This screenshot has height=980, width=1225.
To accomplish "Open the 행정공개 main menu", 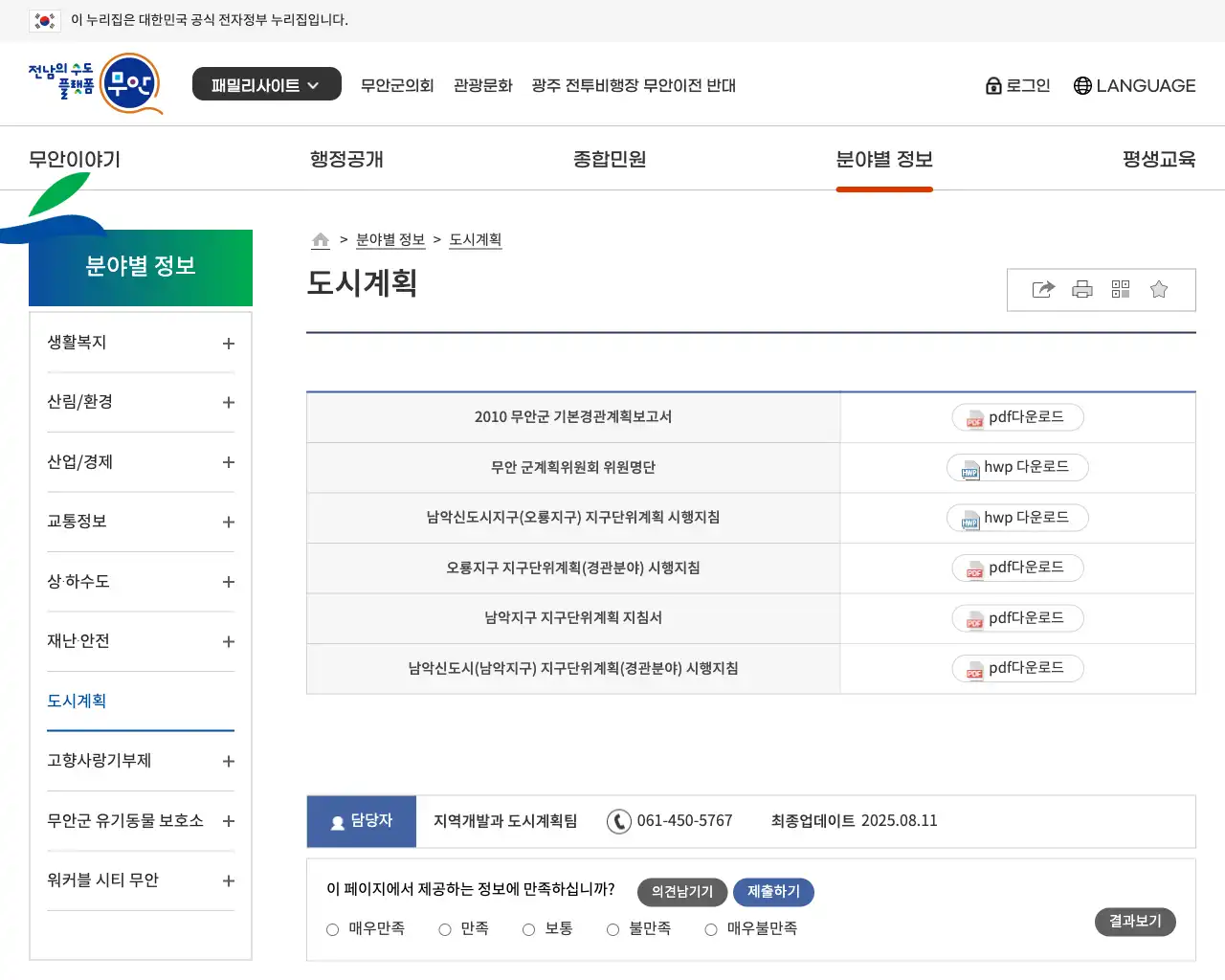I will 346,159.
